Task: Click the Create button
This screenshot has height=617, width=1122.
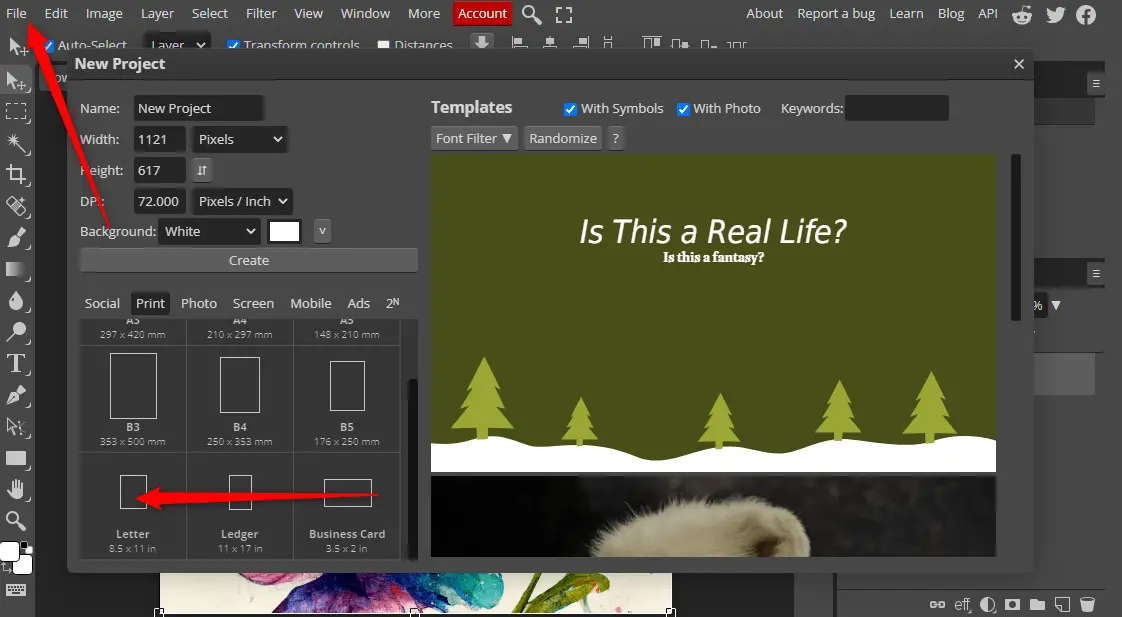Action: (x=248, y=260)
